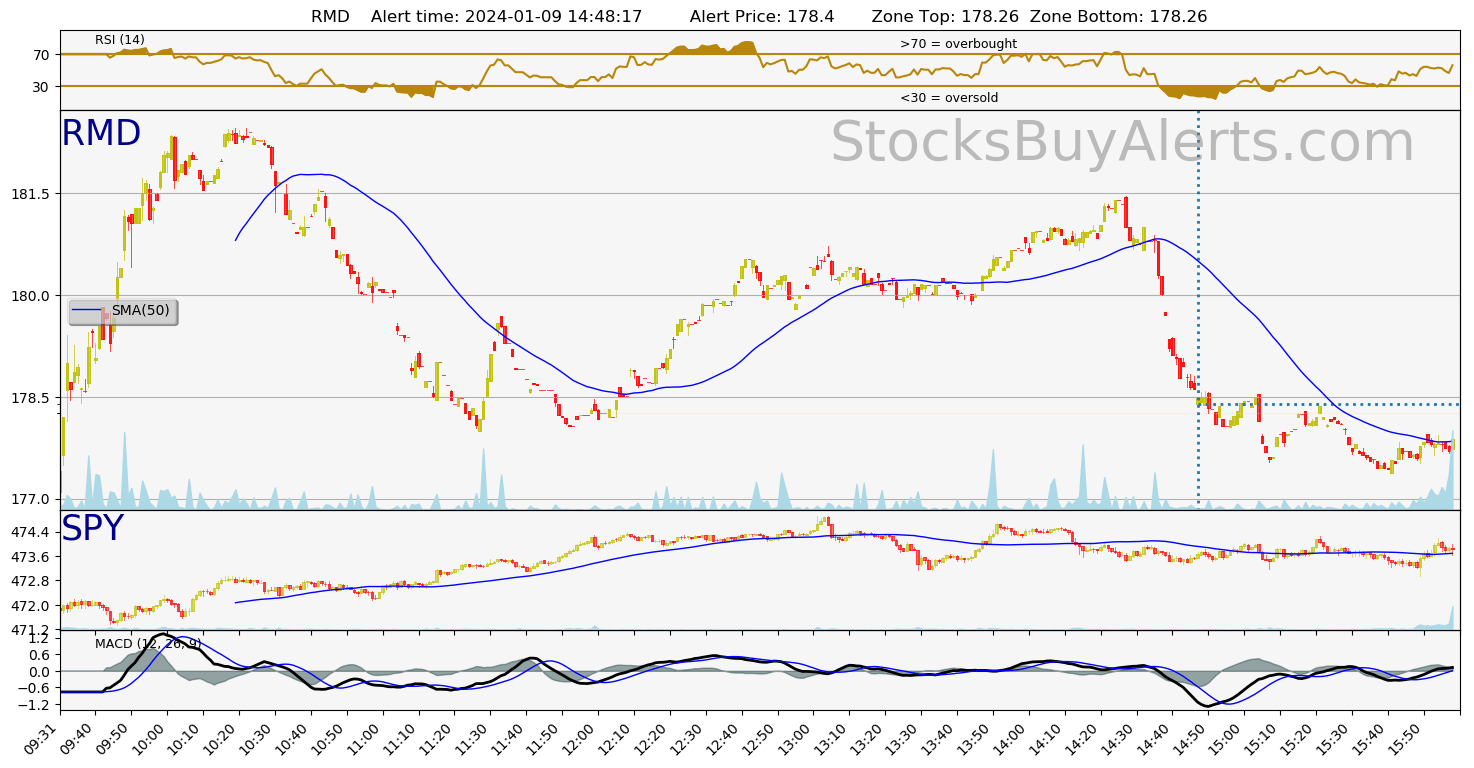The height and width of the screenshot is (768, 1474).
Task: Click the horizontal dotted alert price line
Action: pyautogui.click(x=1329, y=404)
